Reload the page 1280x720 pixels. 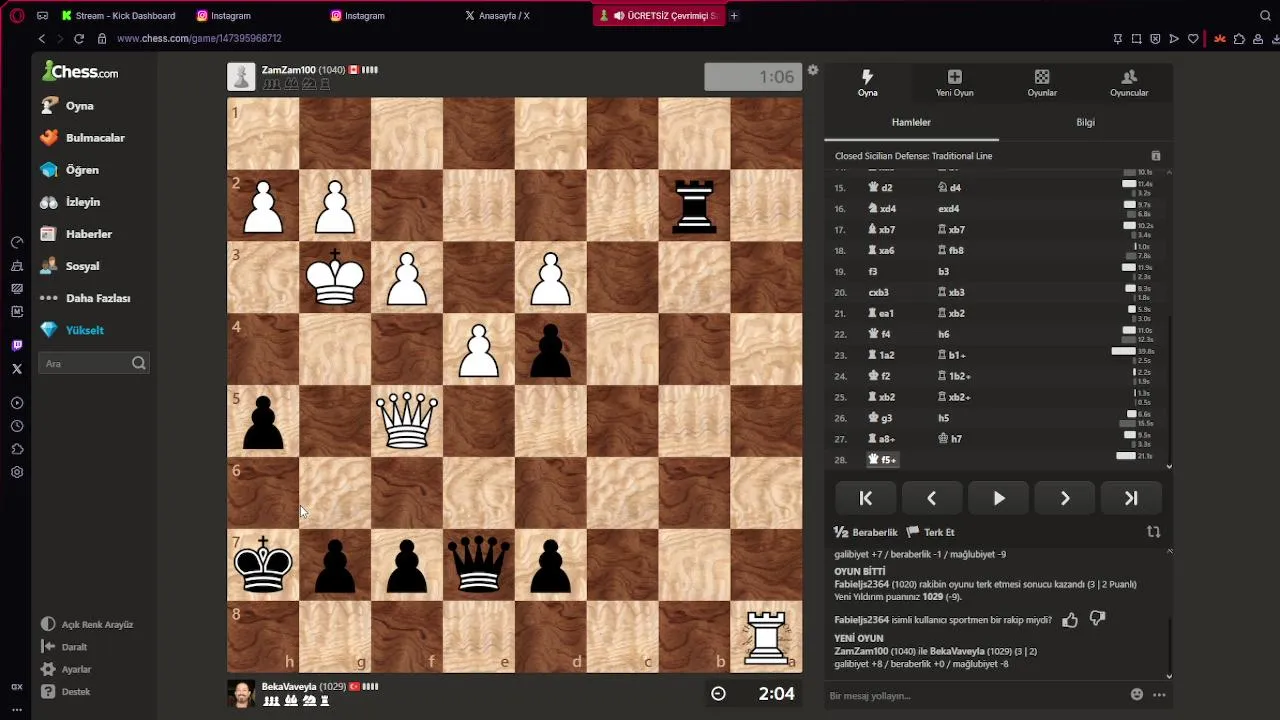coord(79,38)
